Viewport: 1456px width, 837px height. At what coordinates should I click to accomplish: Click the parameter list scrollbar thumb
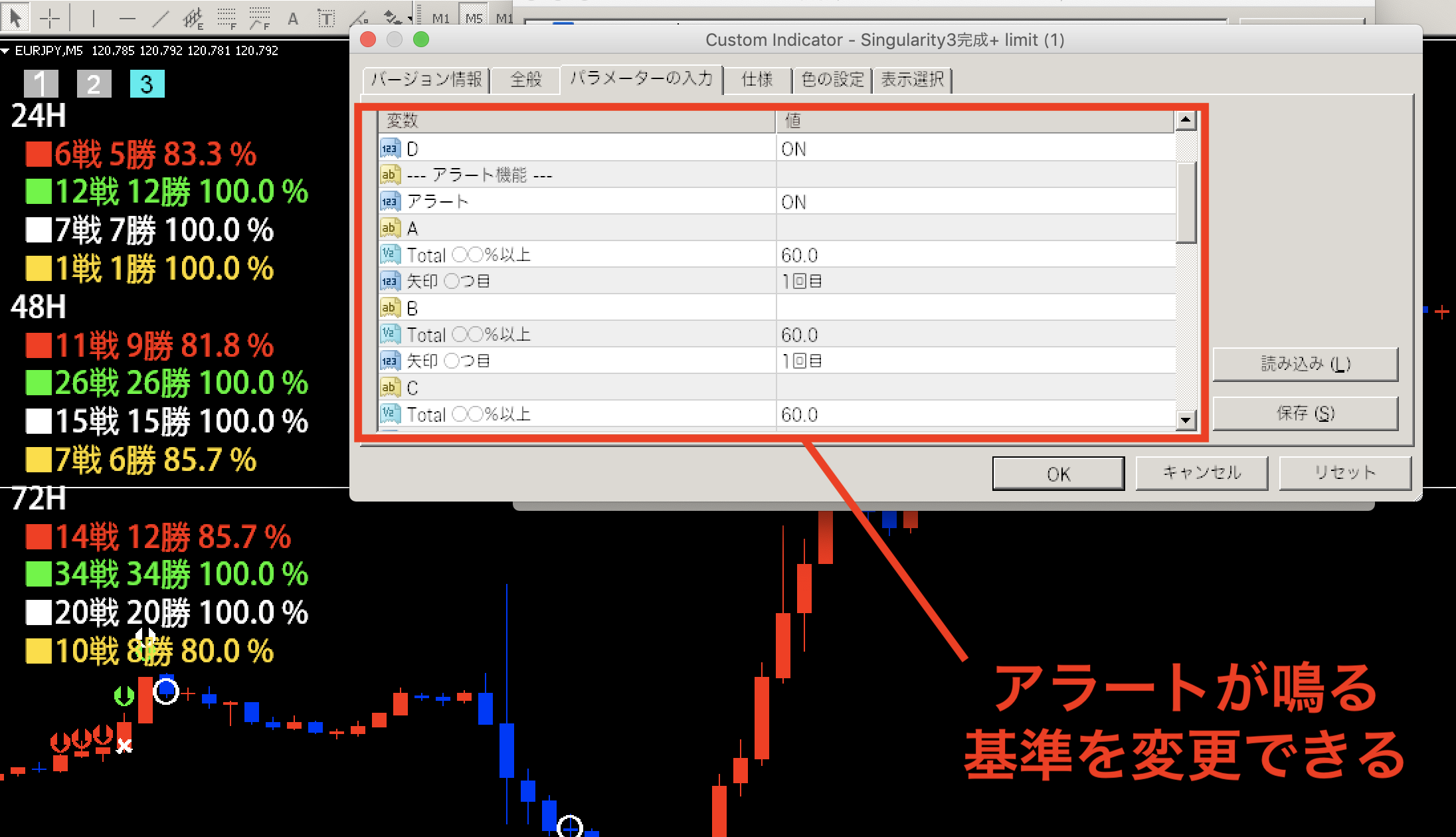(1186, 203)
